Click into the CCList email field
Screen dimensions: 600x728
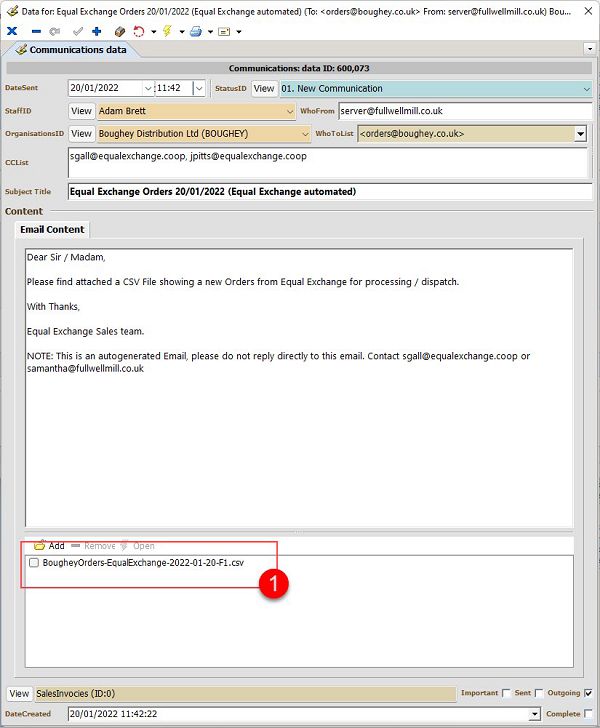point(328,162)
